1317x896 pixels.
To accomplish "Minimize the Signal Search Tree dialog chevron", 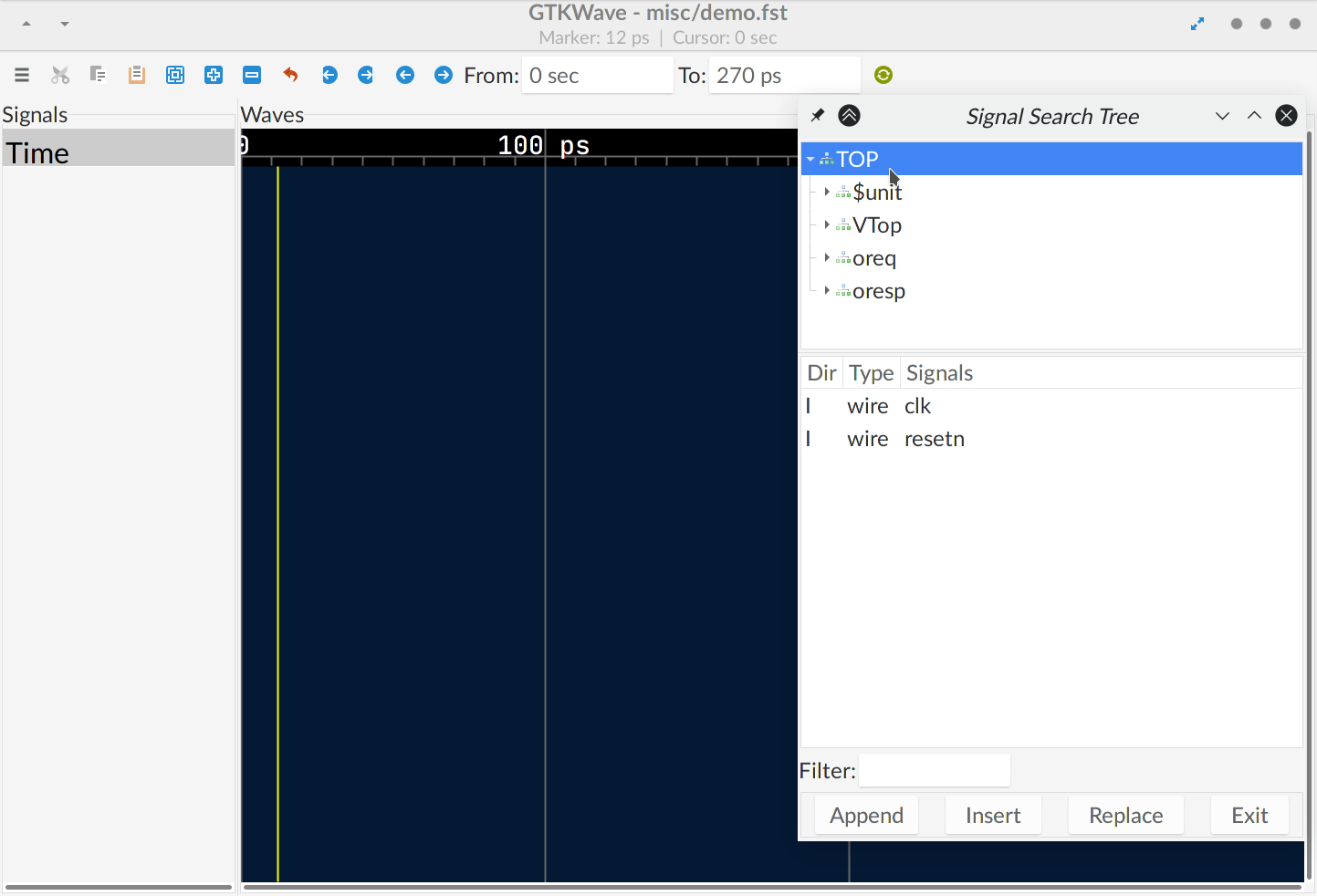I will click(x=1223, y=116).
